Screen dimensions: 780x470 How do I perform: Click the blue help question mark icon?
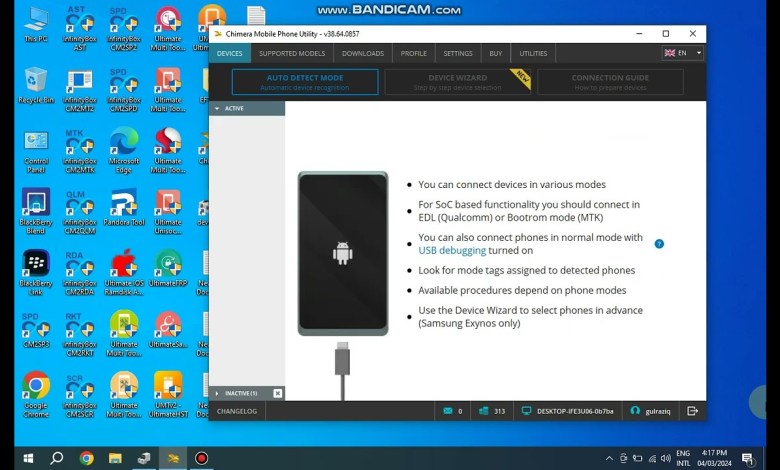pos(659,244)
